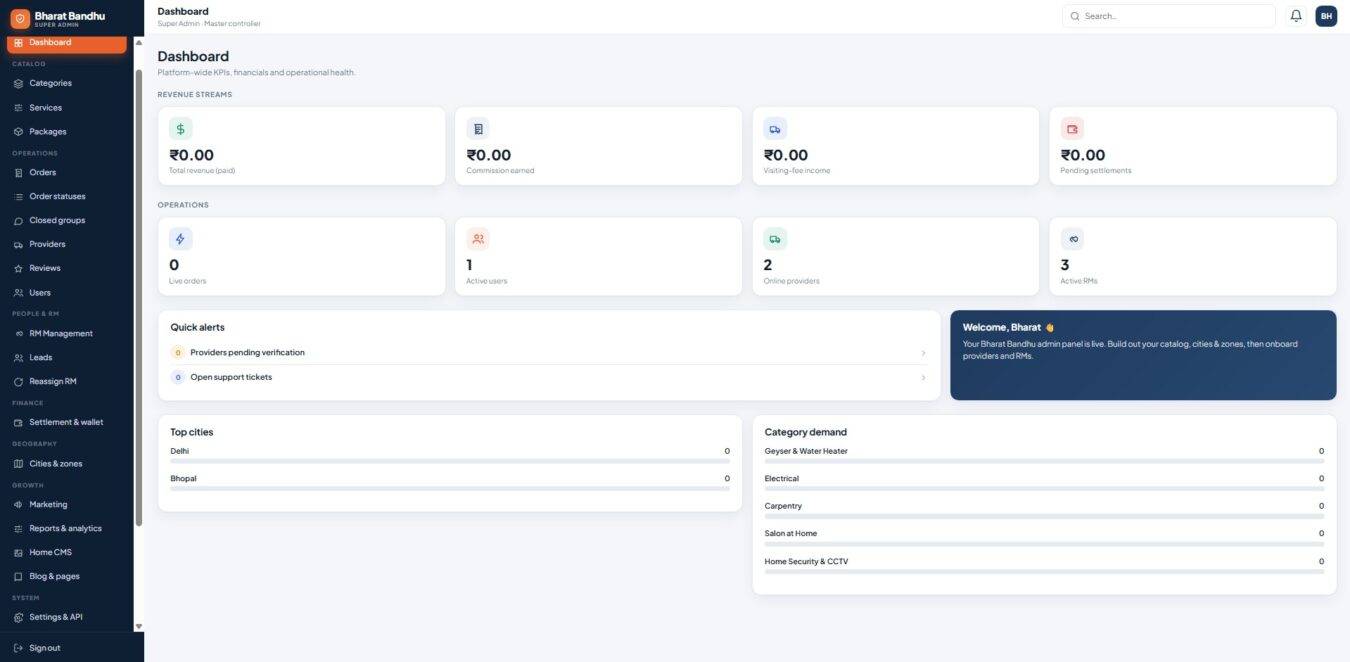Focus the top Search field
This screenshot has height=662, width=1350.
click(1169, 16)
